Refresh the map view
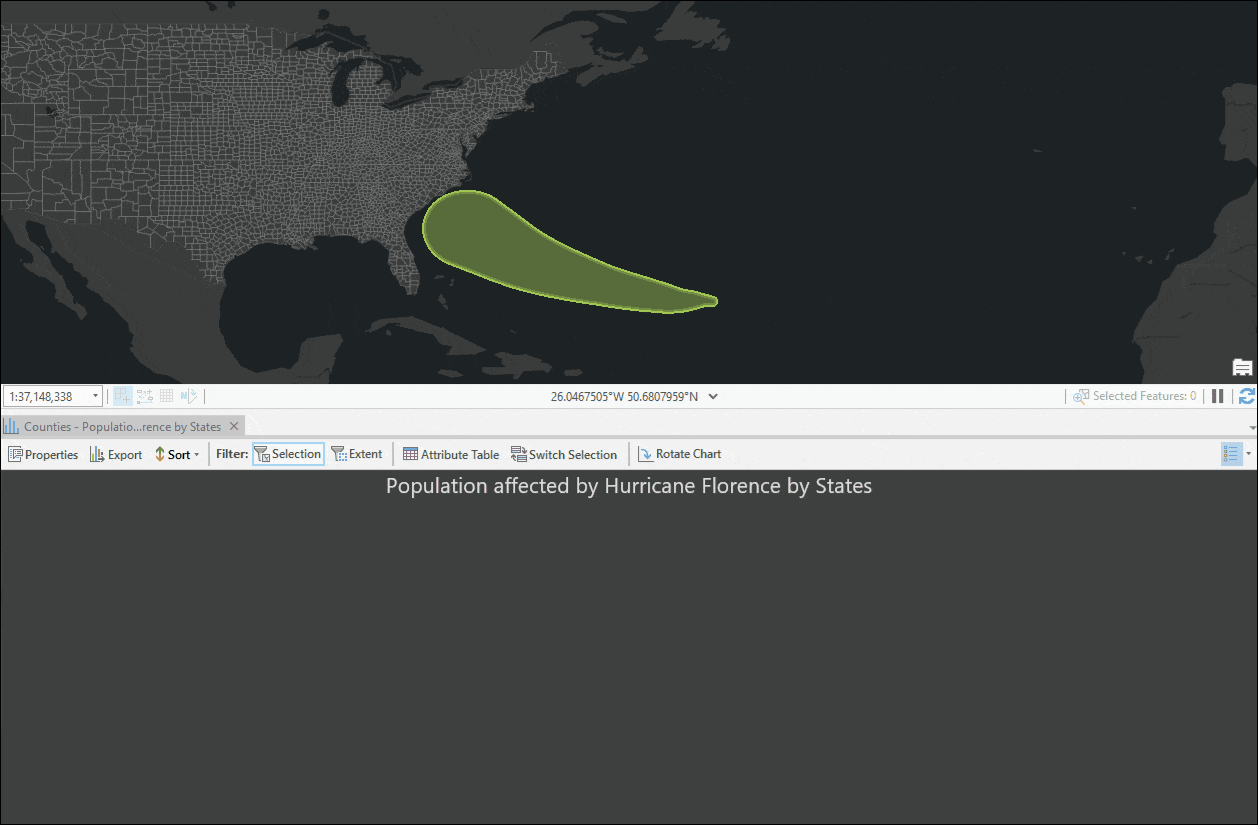The image size is (1258, 825). (1246, 396)
